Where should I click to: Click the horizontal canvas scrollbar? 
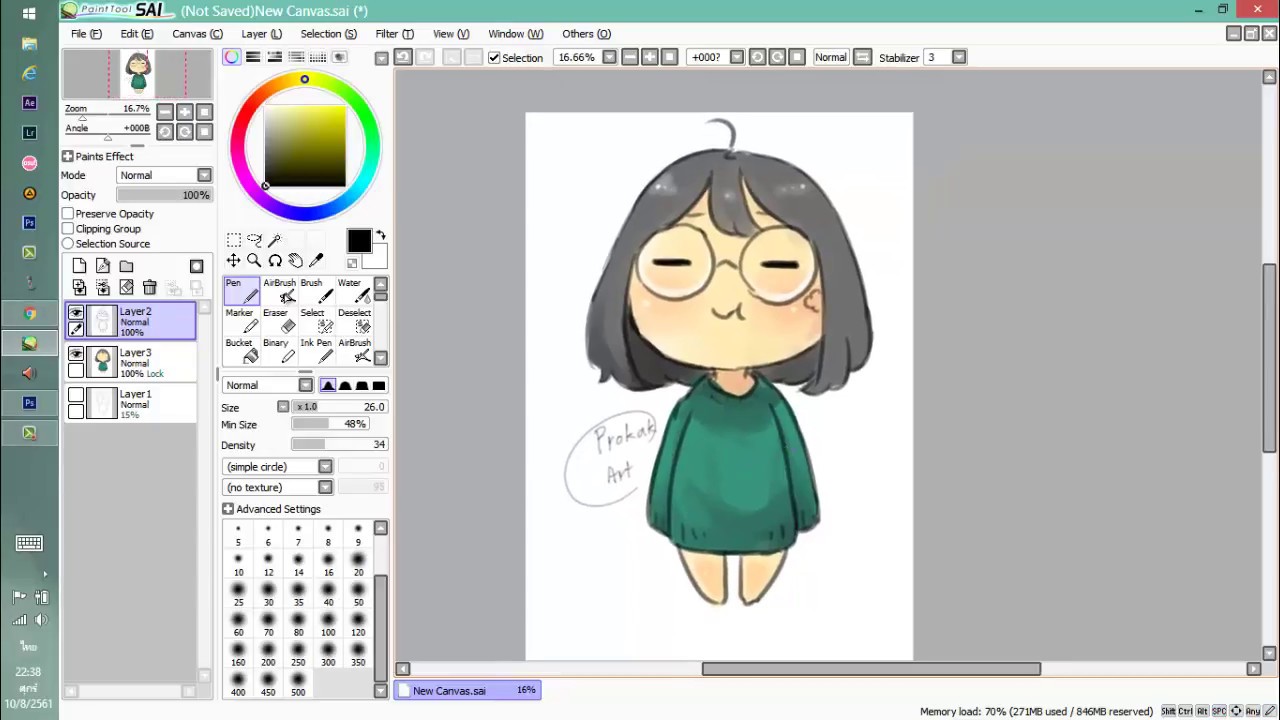(871, 669)
